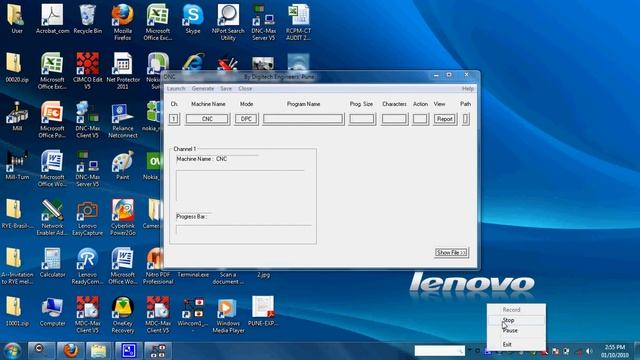Select the Reliance Netconnect desktop icon
Viewport: 640px width, 360px height.
[x=122, y=120]
